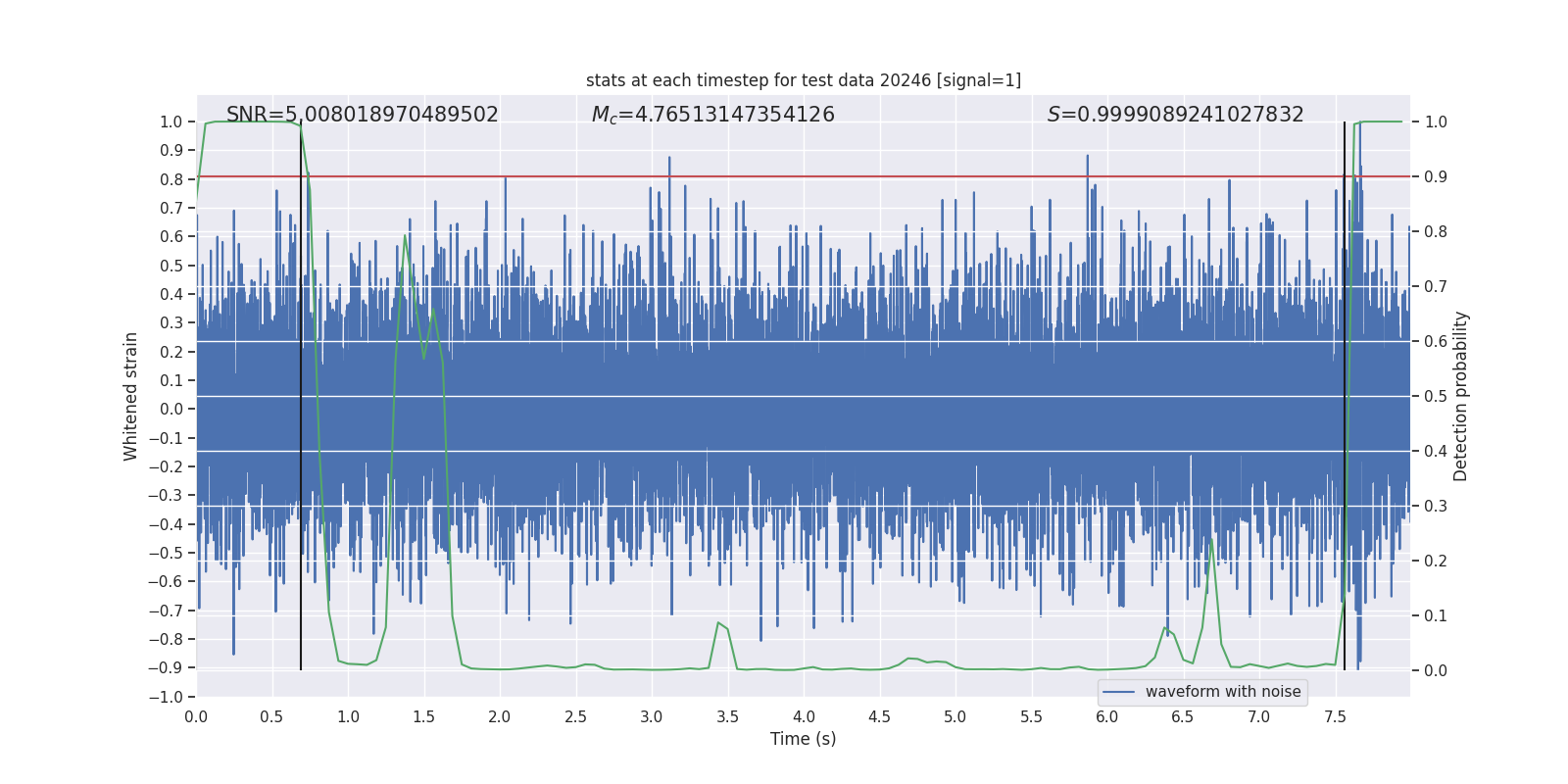
Task: Select the 0.9 tick on the Whitened strain axis
Action: tap(171, 151)
